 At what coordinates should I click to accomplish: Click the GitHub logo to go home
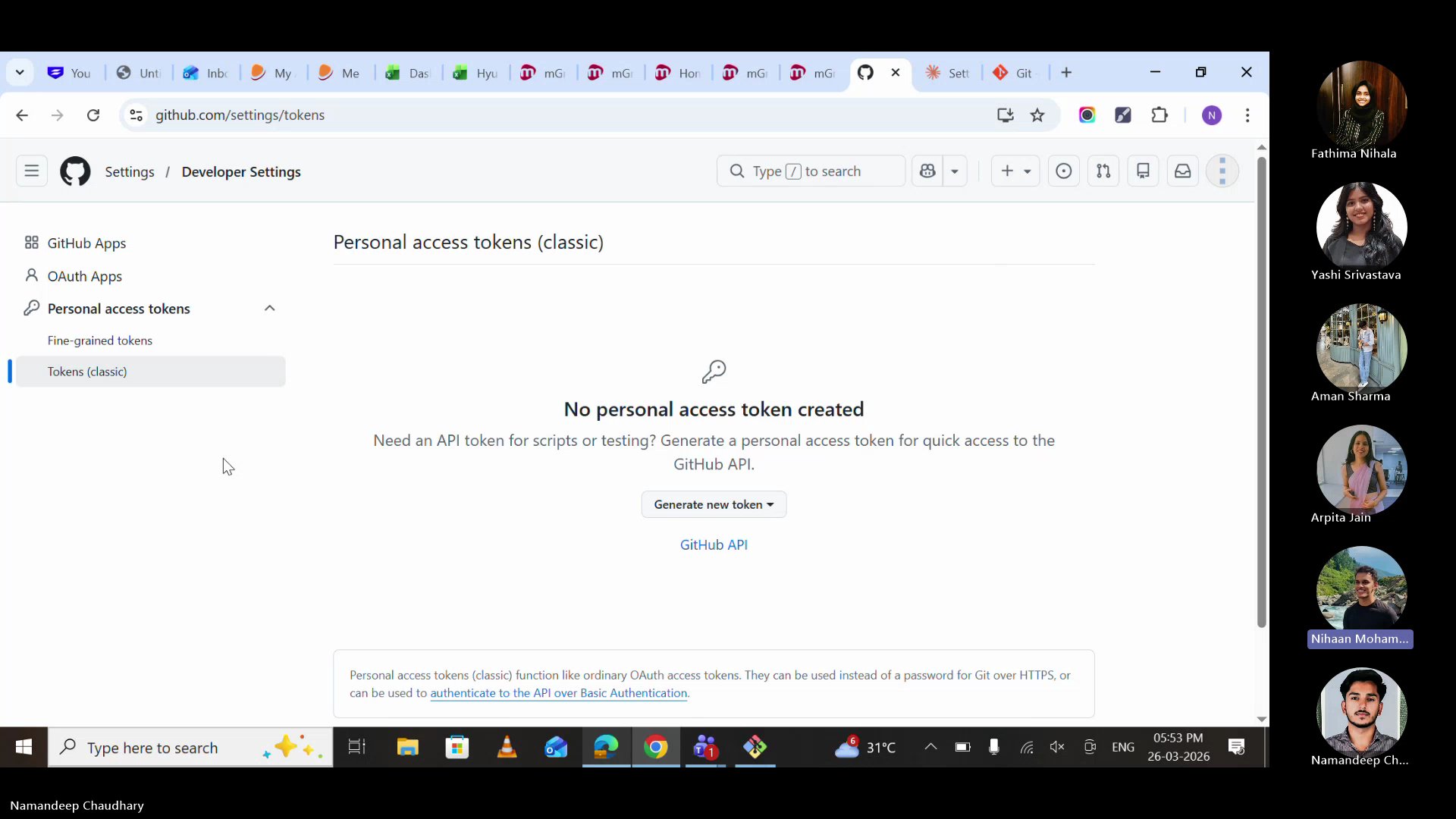[x=75, y=171]
